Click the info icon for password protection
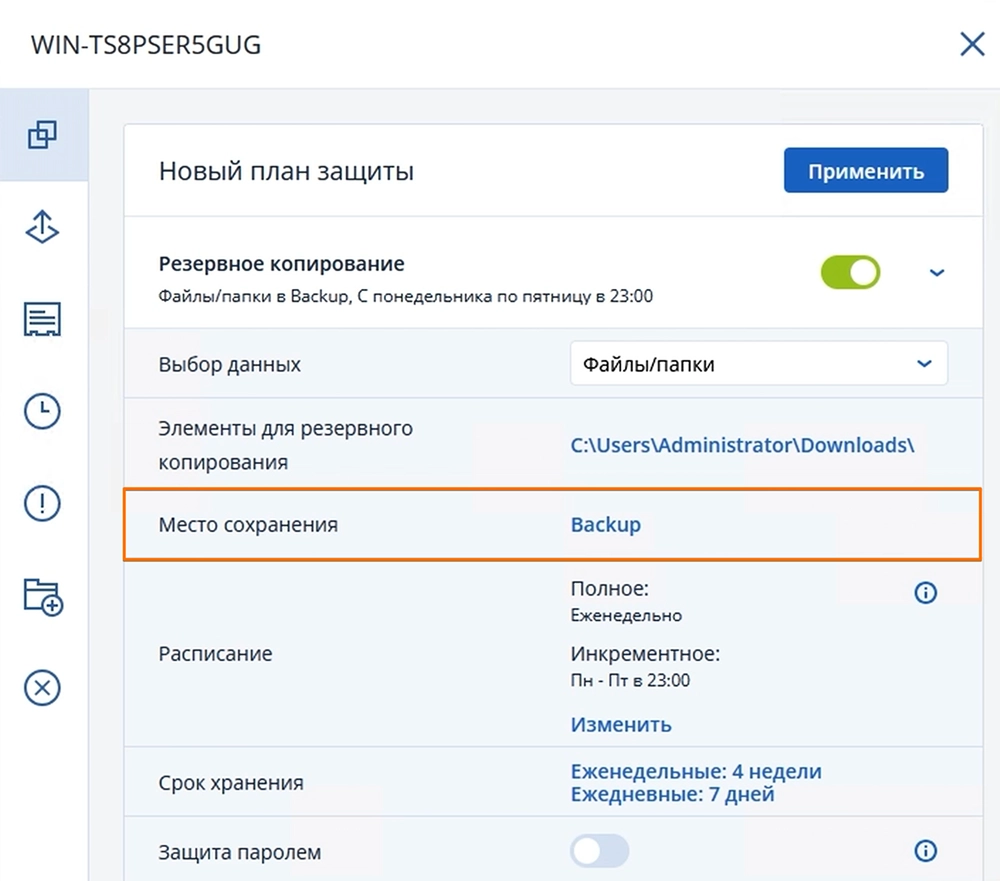Screen dimensions: 1000x881 (x=926, y=851)
